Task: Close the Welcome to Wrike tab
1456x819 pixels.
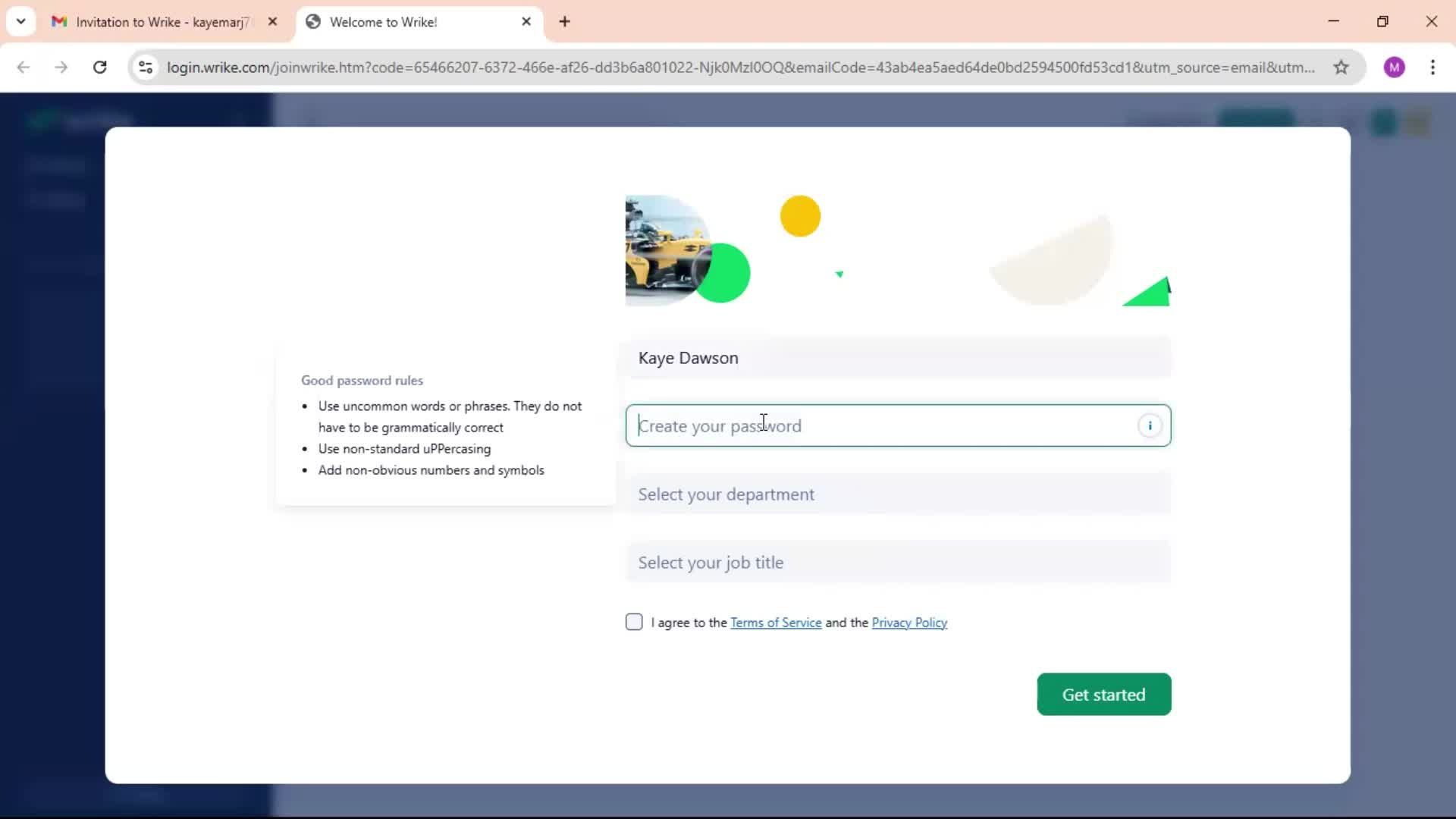Action: point(526,22)
